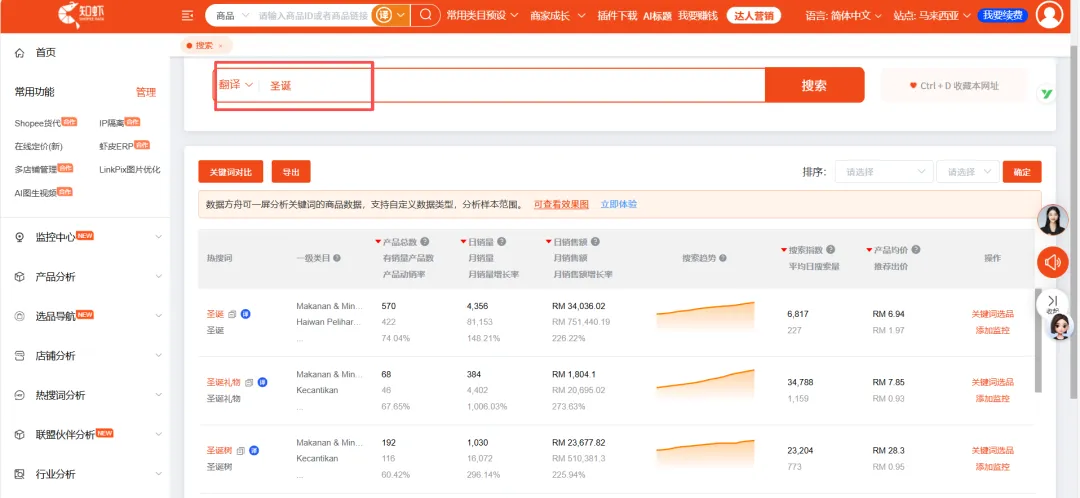The height and width of the screenshot is (498, 1080).
Task: Open second 请选择 sort order dropdown
Action: click(968, 172)
